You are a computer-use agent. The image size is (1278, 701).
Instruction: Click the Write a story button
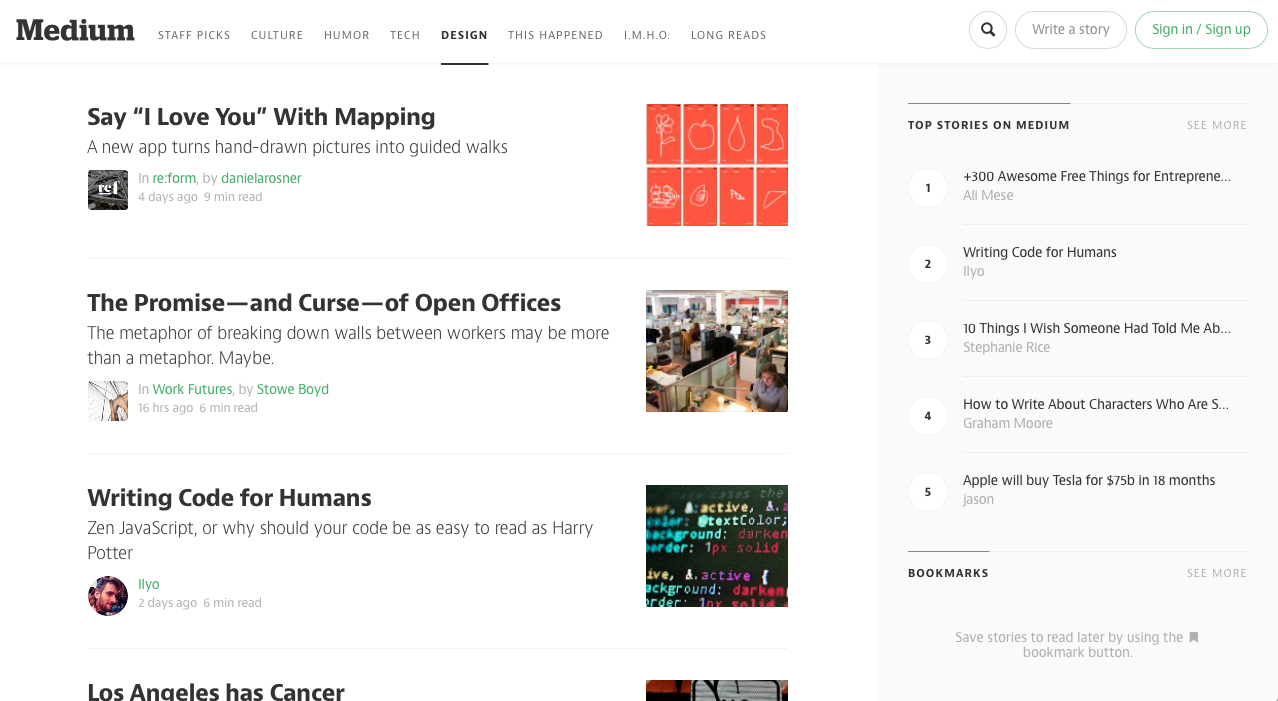tap(1071, 30)
